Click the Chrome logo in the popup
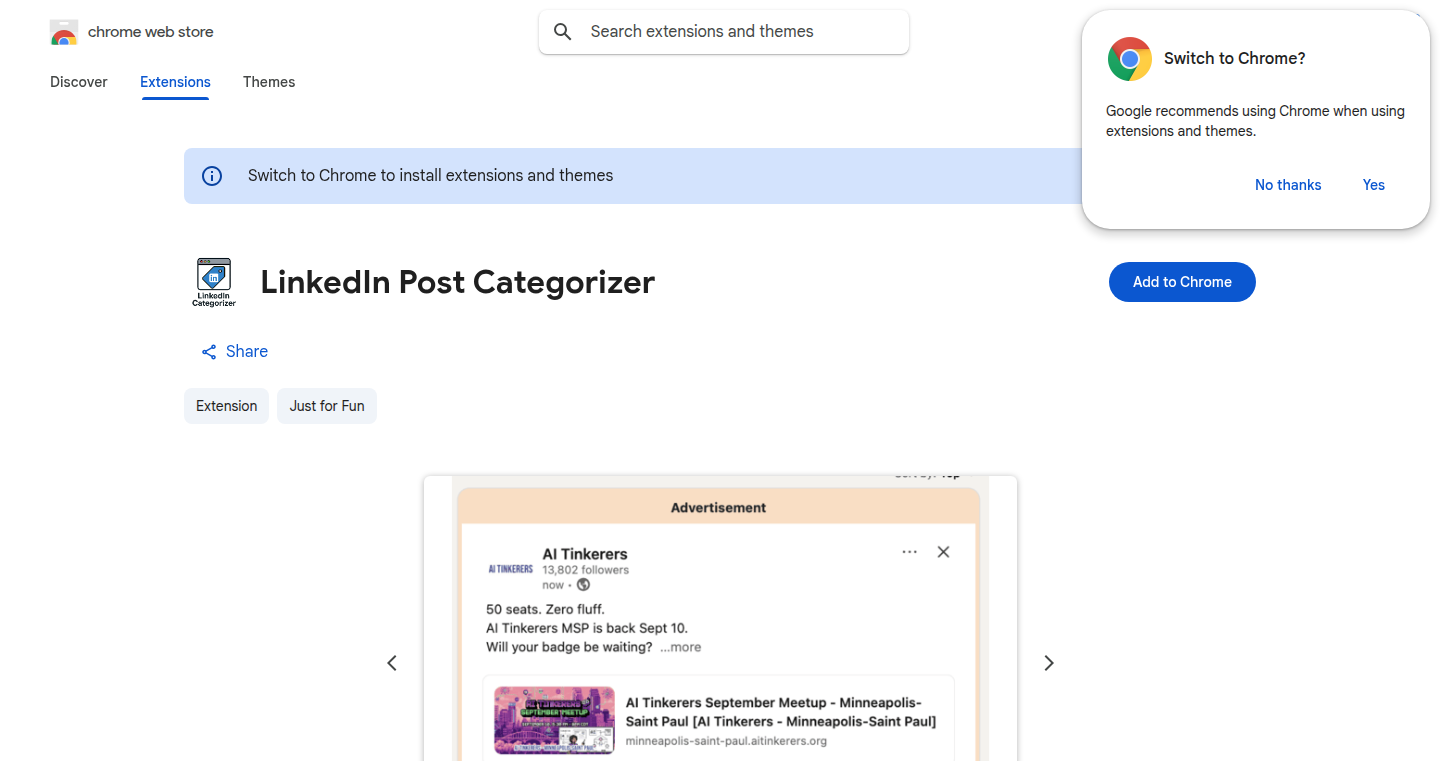The height and width of the screenshot is (761, 1440). (x=1130, y=59)
